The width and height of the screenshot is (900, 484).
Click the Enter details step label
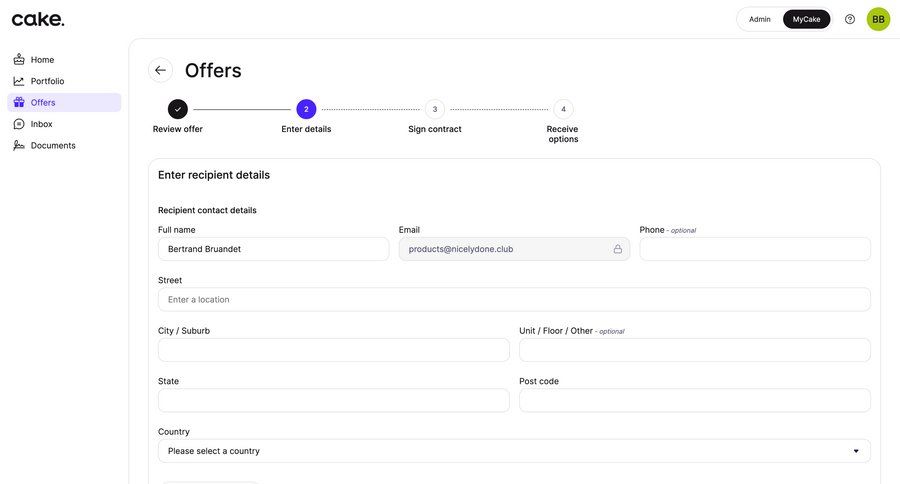click(x=307, y=129)
